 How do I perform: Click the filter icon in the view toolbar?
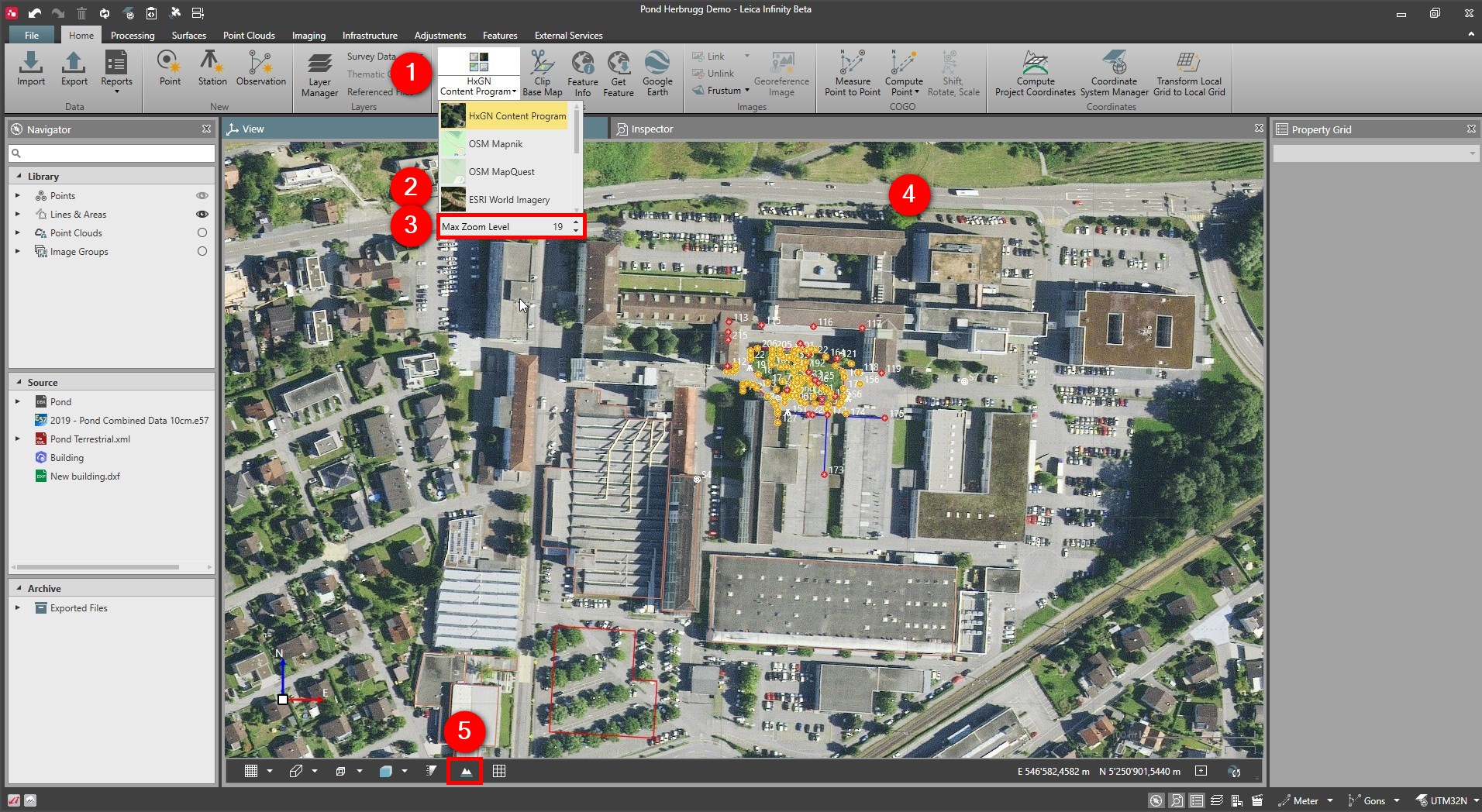click(431, 771)
